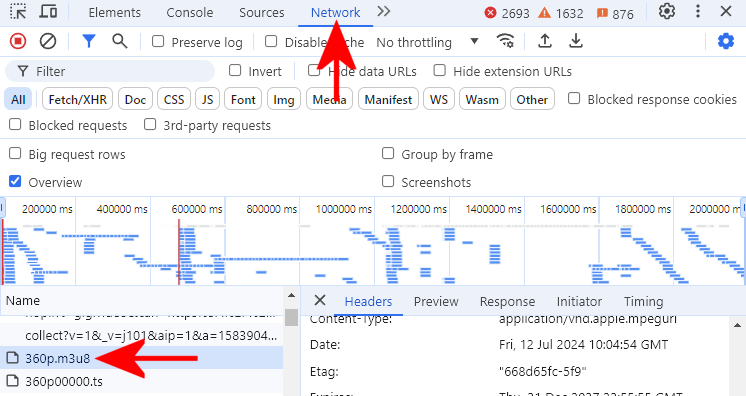This screenshot has width=746, height=396.
Task: Open the network search magnifier
Action: point(119,41)
